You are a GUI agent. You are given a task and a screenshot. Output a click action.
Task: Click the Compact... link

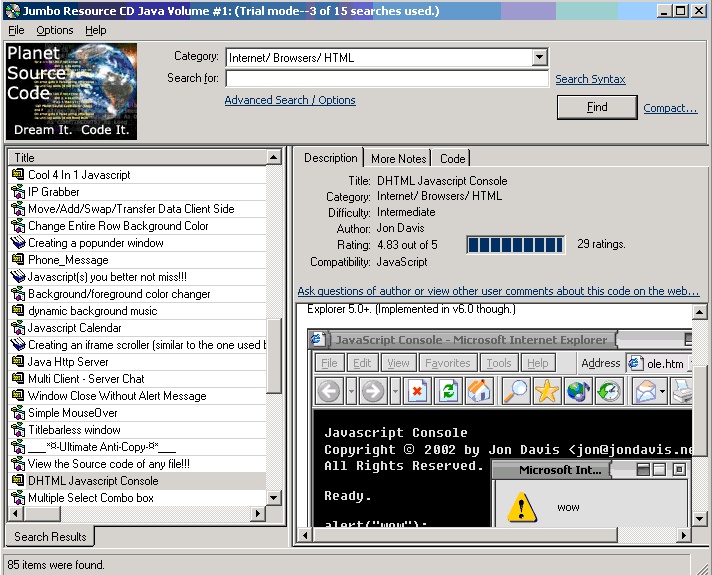[670, 108]
